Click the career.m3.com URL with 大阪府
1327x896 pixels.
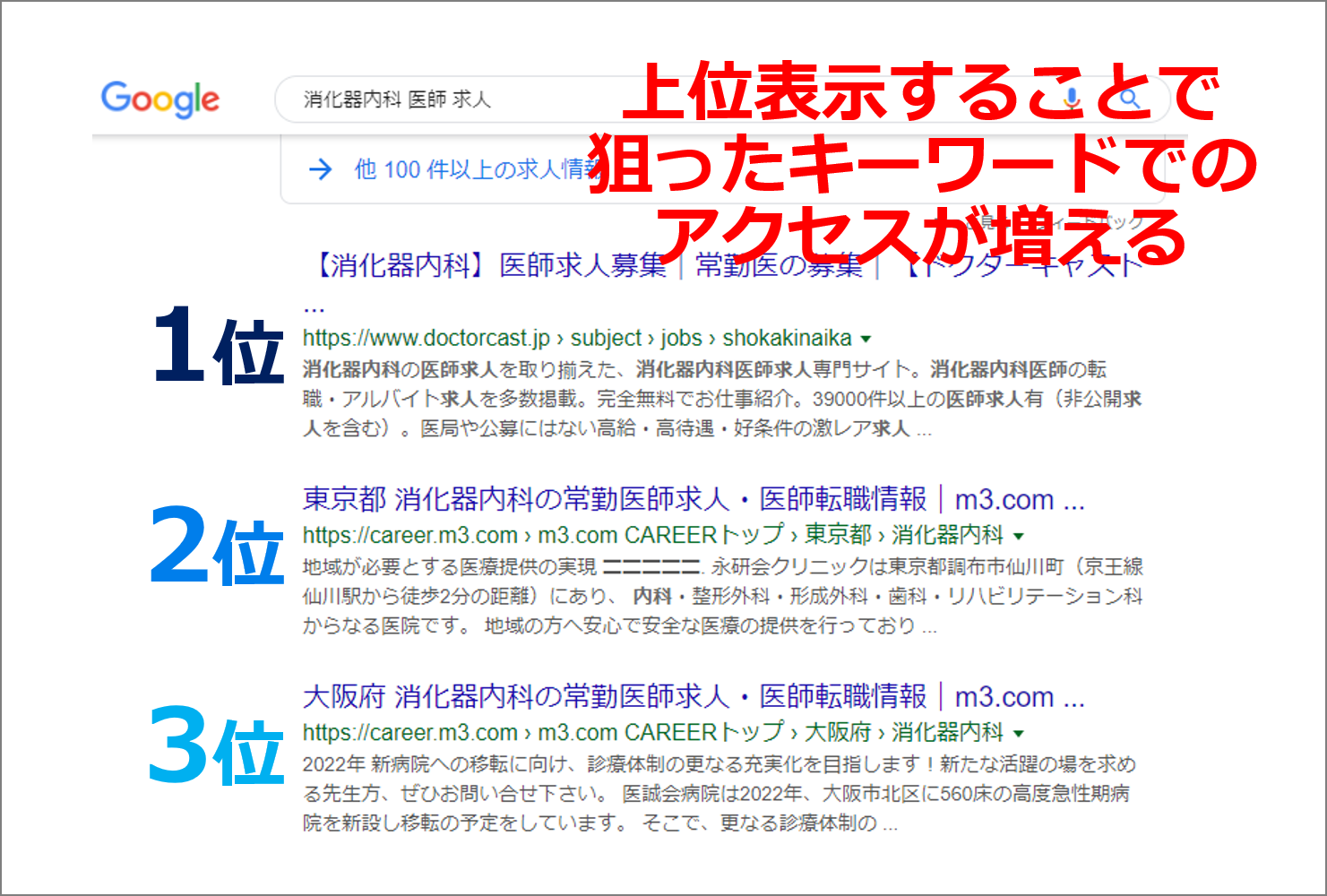coord(653,732)
